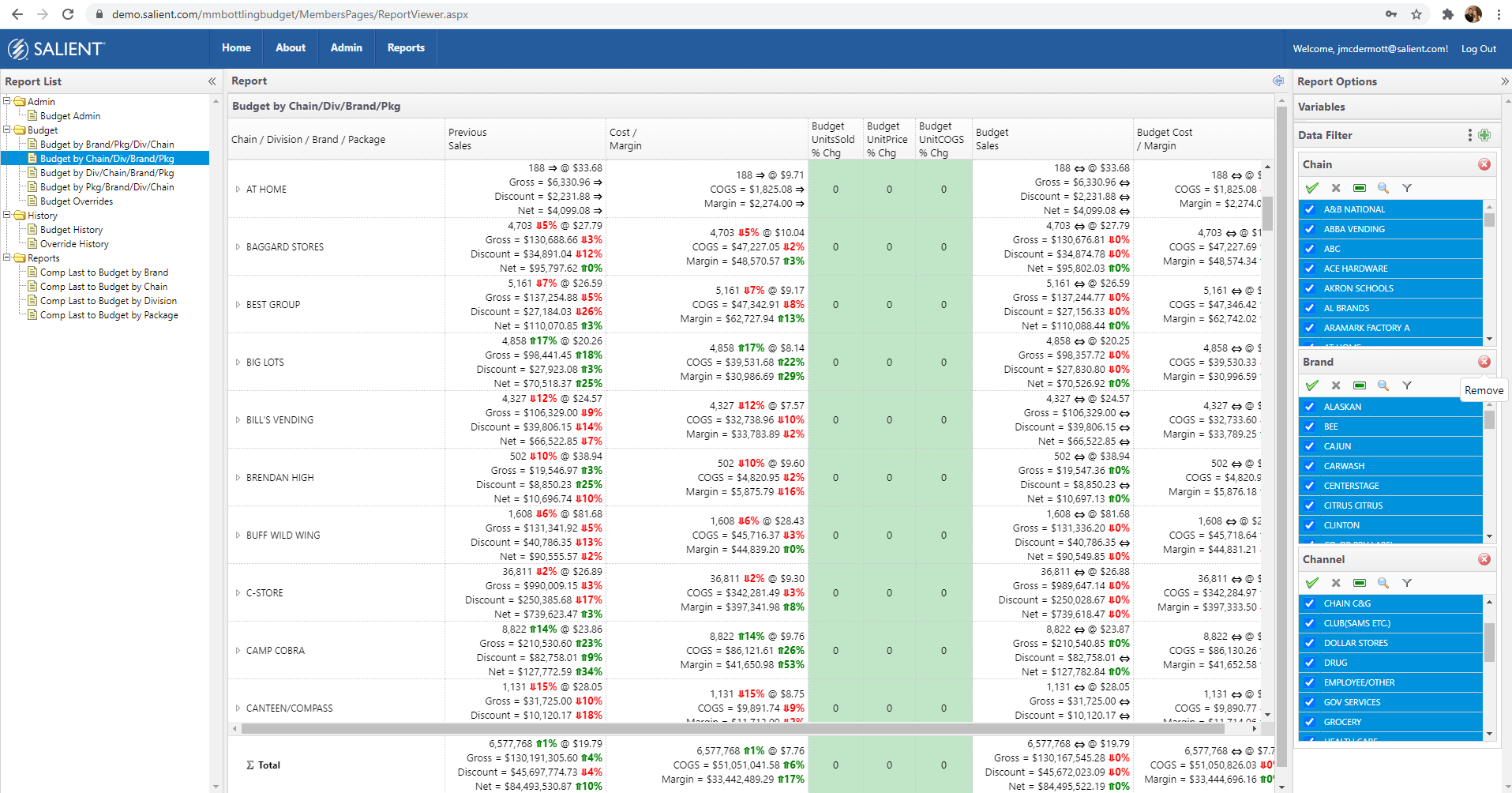The height and width of the screenshot is (793, 1512).
Task: Expand the BEST GROUP row
Action: tap(238, 305)
